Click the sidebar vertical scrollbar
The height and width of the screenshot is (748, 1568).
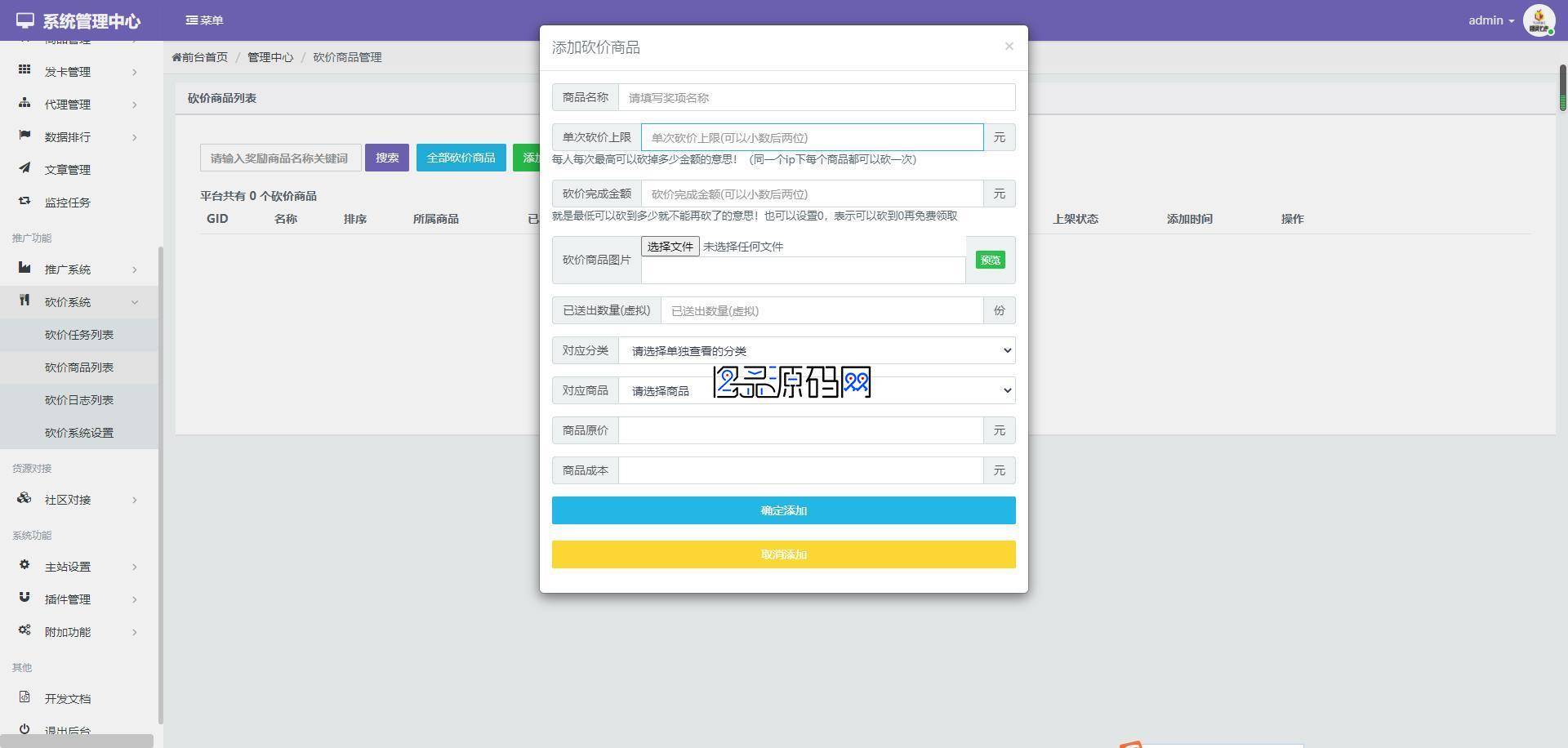pos(161,485)
